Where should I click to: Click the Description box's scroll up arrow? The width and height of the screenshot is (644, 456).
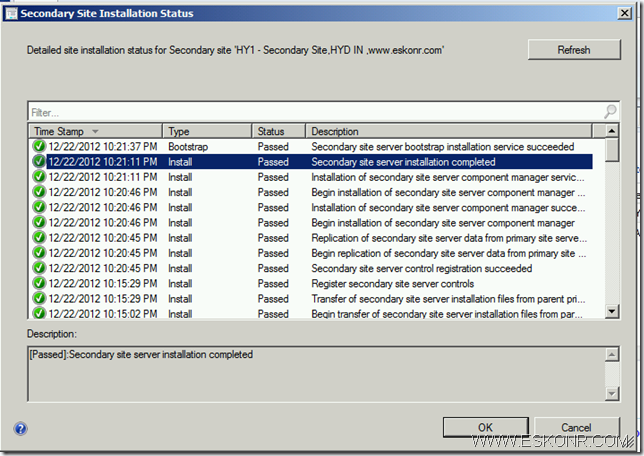pos(612,355)
